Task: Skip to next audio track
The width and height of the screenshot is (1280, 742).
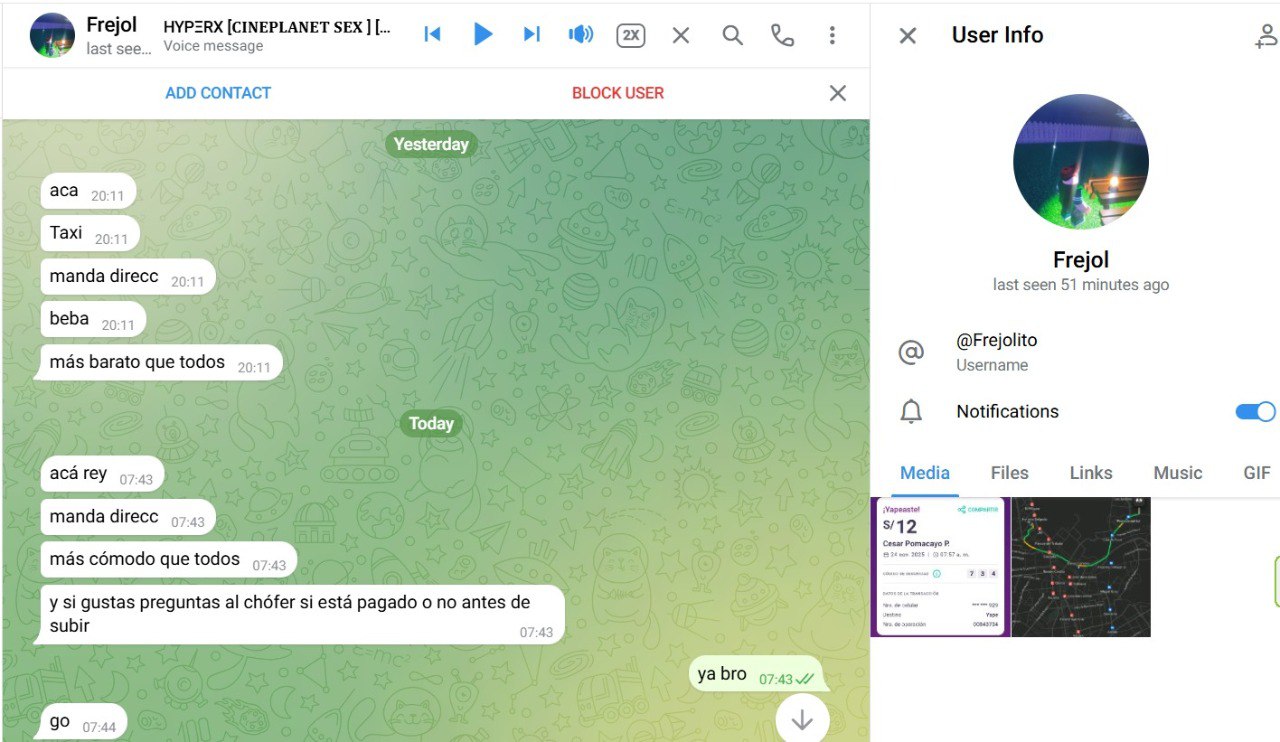Action: (x=531, y=35)
